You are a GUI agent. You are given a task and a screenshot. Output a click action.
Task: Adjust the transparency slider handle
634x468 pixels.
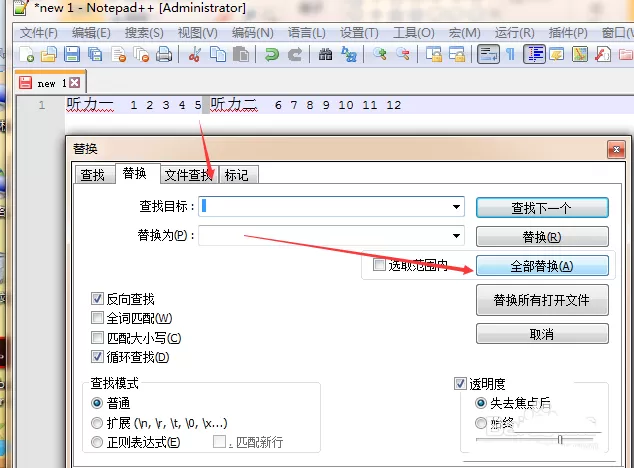tap(560, 439)
